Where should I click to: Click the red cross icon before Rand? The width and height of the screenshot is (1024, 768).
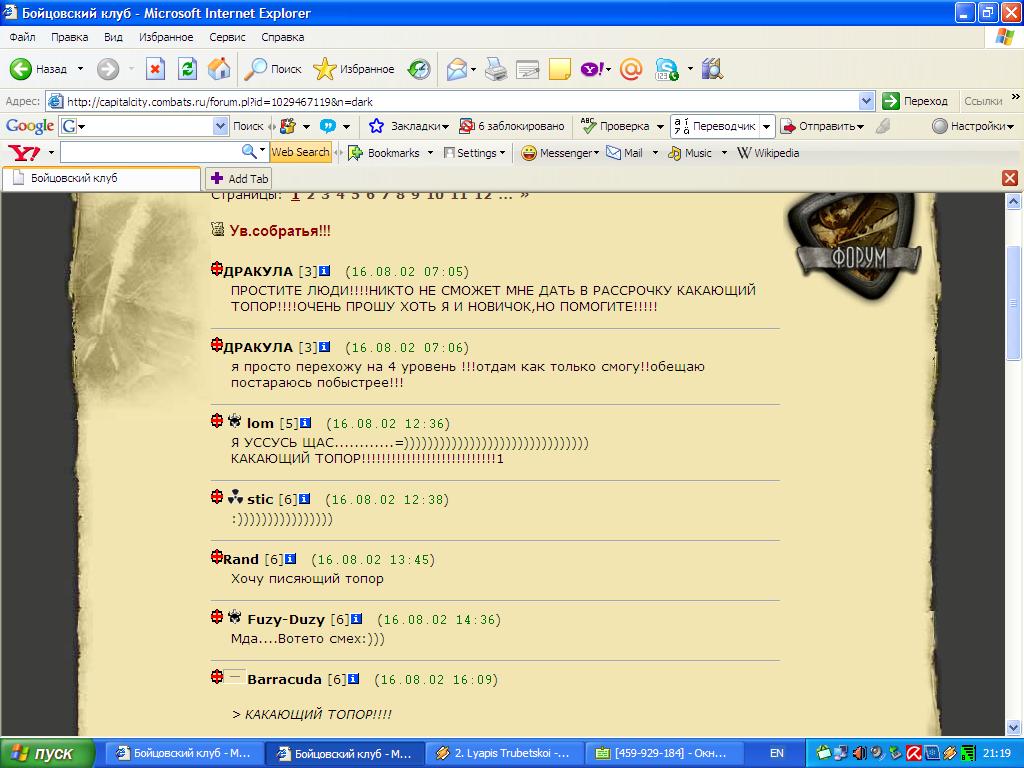point(217,557)
